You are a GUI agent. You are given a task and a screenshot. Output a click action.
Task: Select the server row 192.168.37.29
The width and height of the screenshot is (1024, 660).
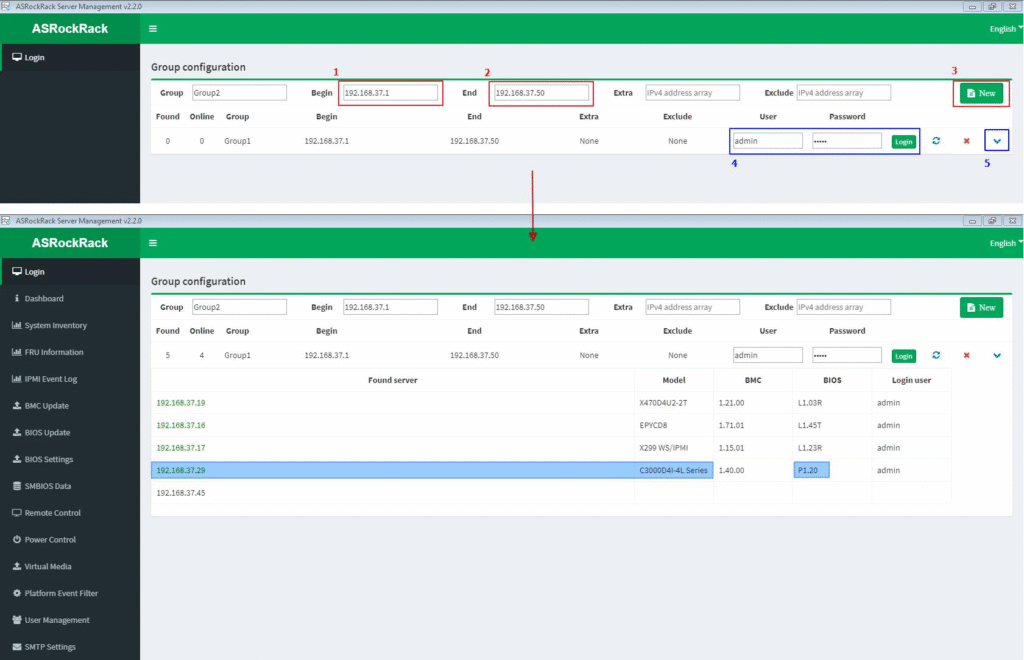tap(181, 470)
